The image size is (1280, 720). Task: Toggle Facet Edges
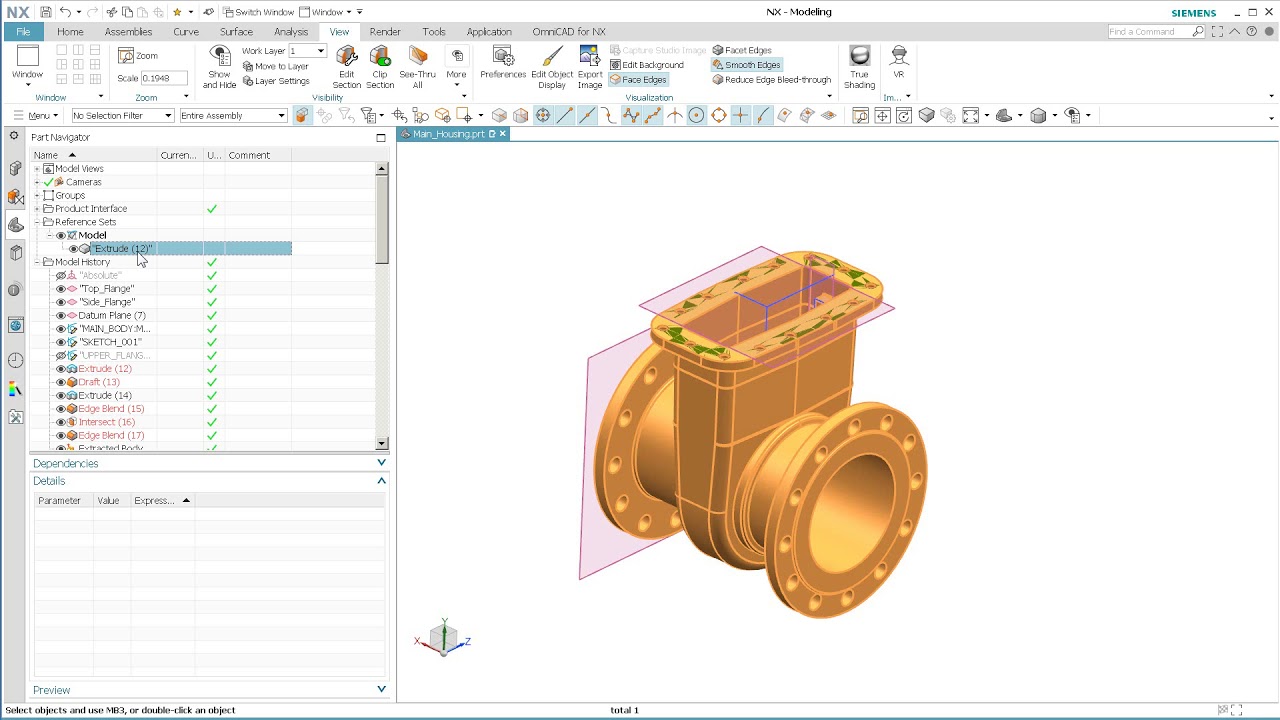click(x=742, y=50)
